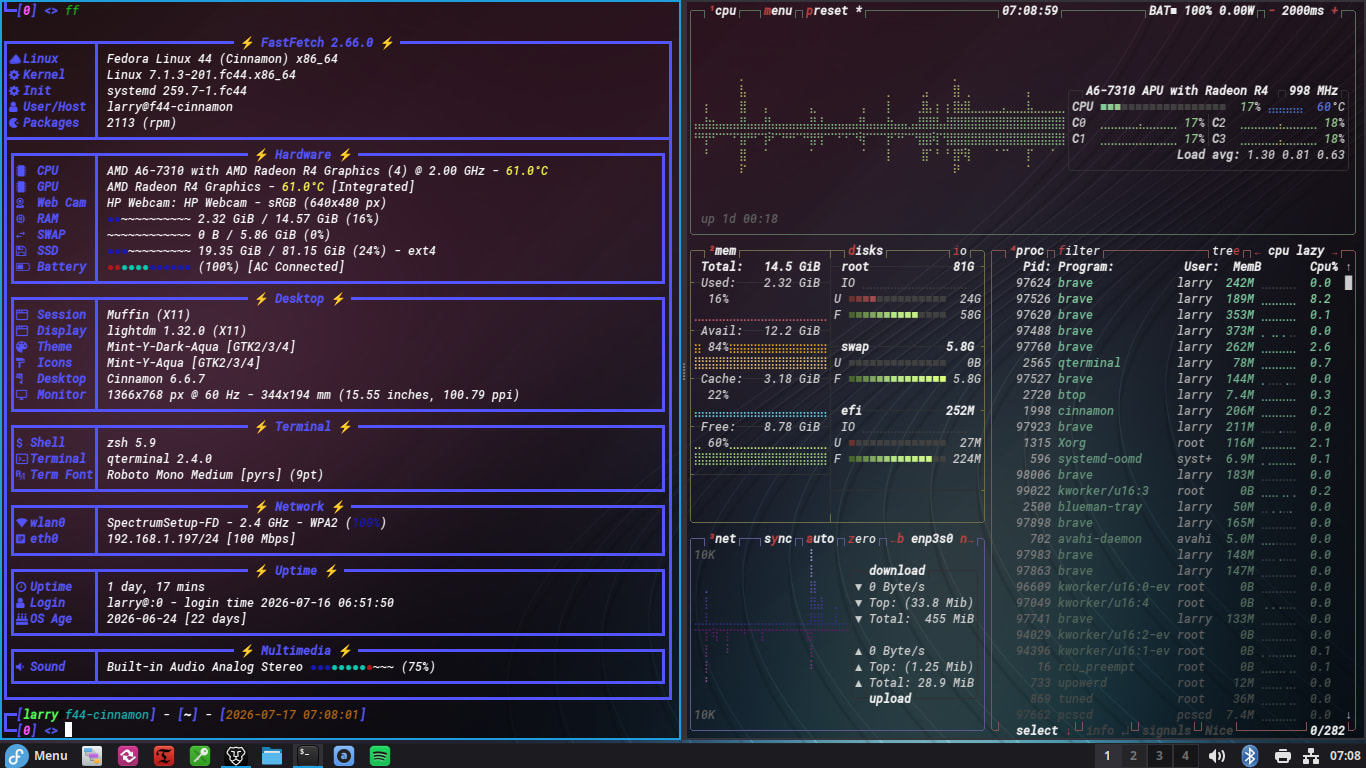
Task: Toggle the btop cpu box
Action: pyautogui.click(x=723, y=11)
